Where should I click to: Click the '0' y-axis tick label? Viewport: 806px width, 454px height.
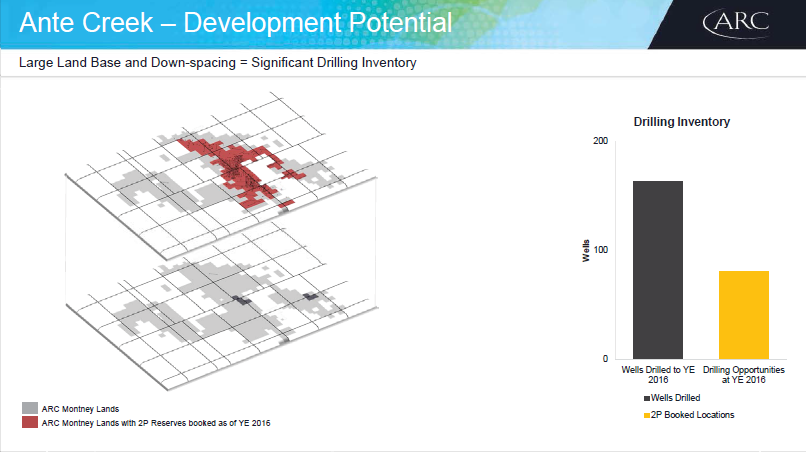click(x=606, y=359)
